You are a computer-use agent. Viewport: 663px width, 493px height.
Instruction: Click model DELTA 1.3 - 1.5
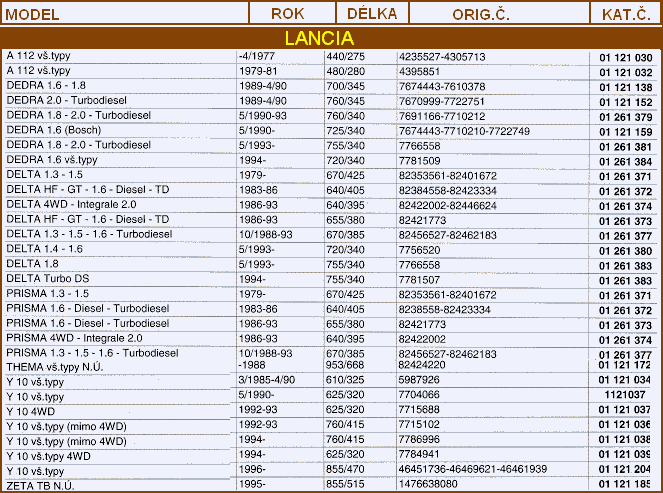coord(44,174)
